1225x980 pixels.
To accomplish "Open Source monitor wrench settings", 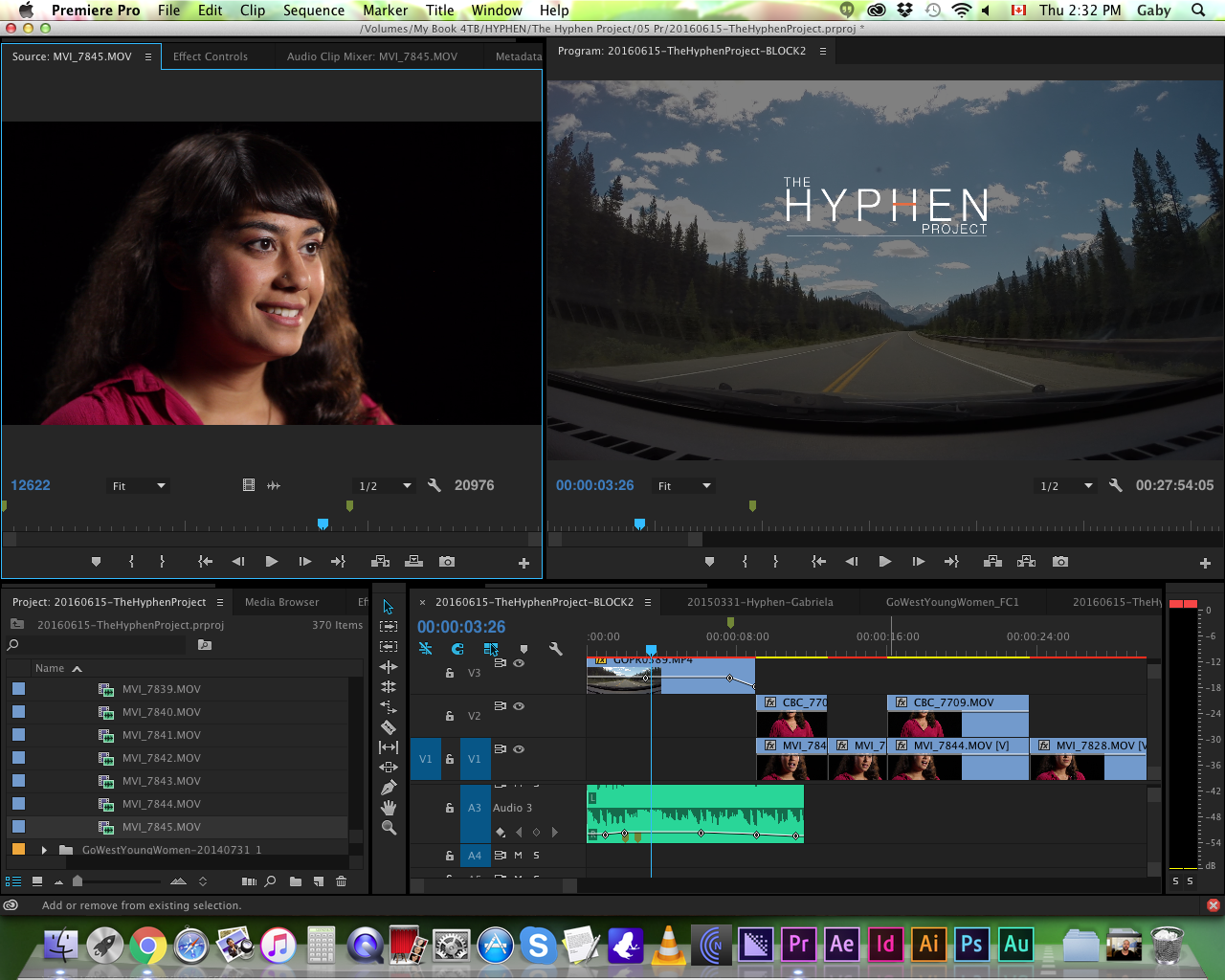I will pos(434,485).
